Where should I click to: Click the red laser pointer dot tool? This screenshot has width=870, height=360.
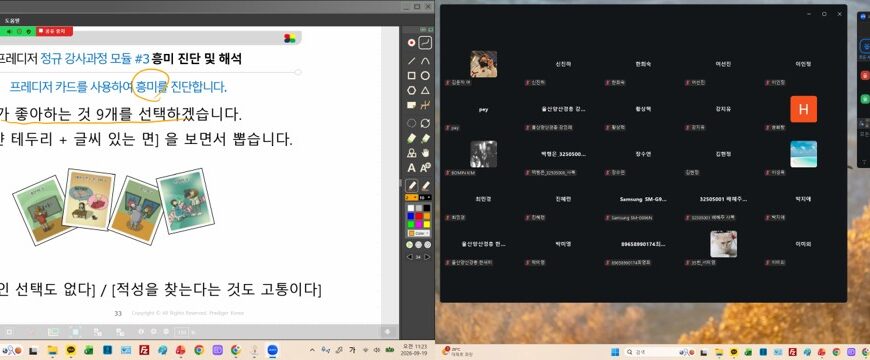(x=412, y=43)
